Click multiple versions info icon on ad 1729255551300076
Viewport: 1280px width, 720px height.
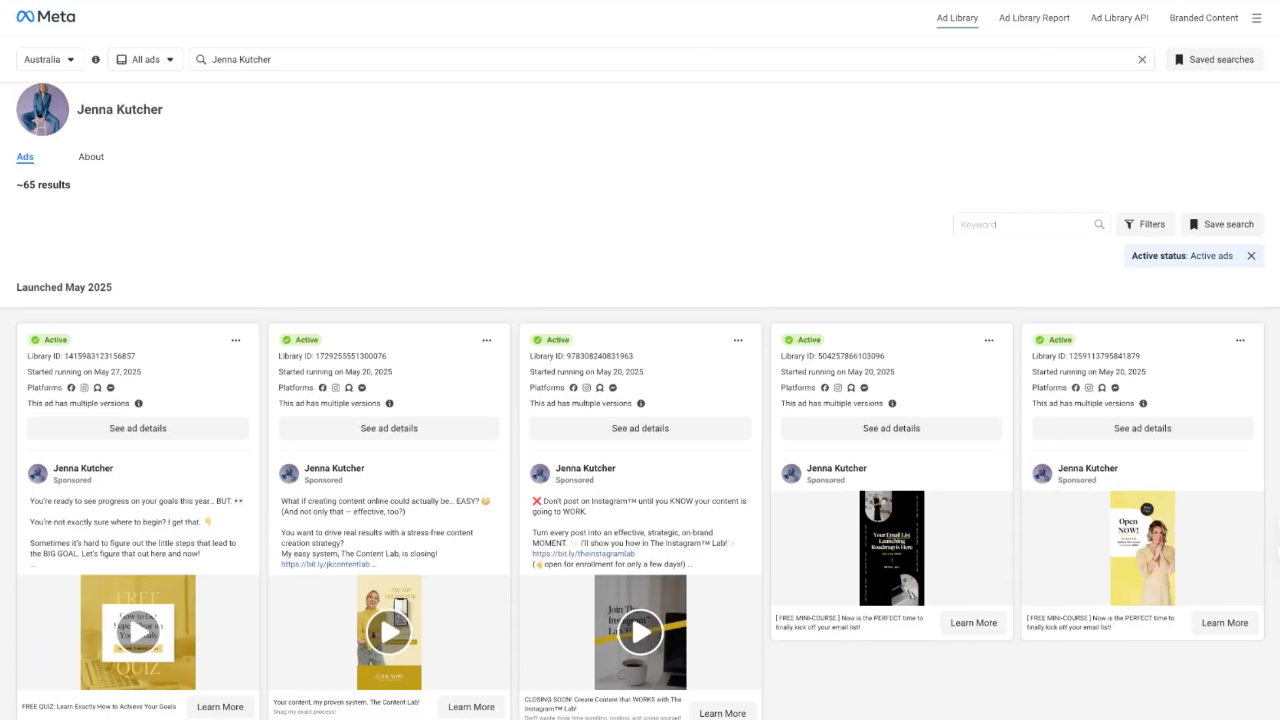pyautogui.click(x=389, y=404)
